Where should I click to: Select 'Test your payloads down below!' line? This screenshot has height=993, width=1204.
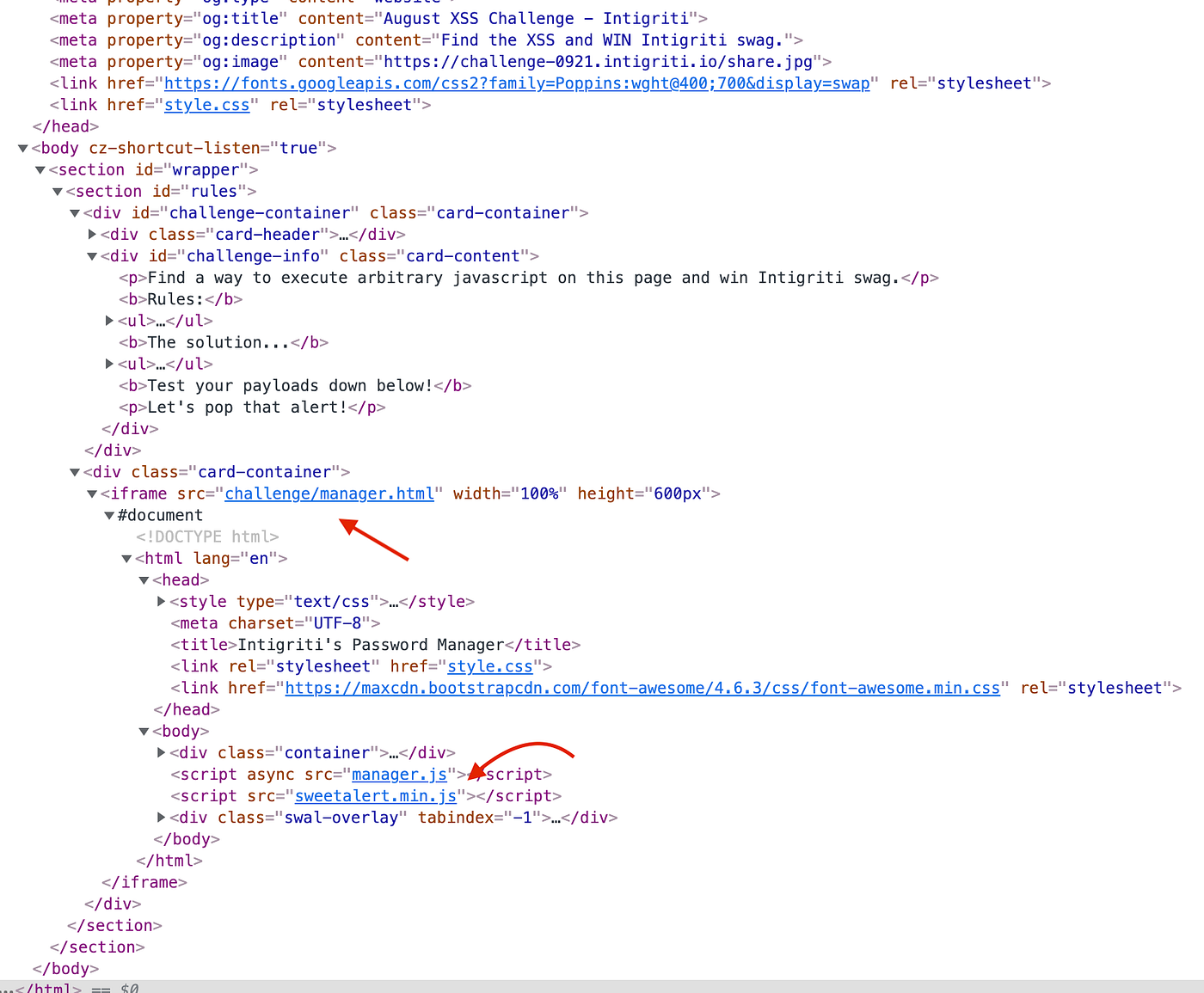(295, 386)
